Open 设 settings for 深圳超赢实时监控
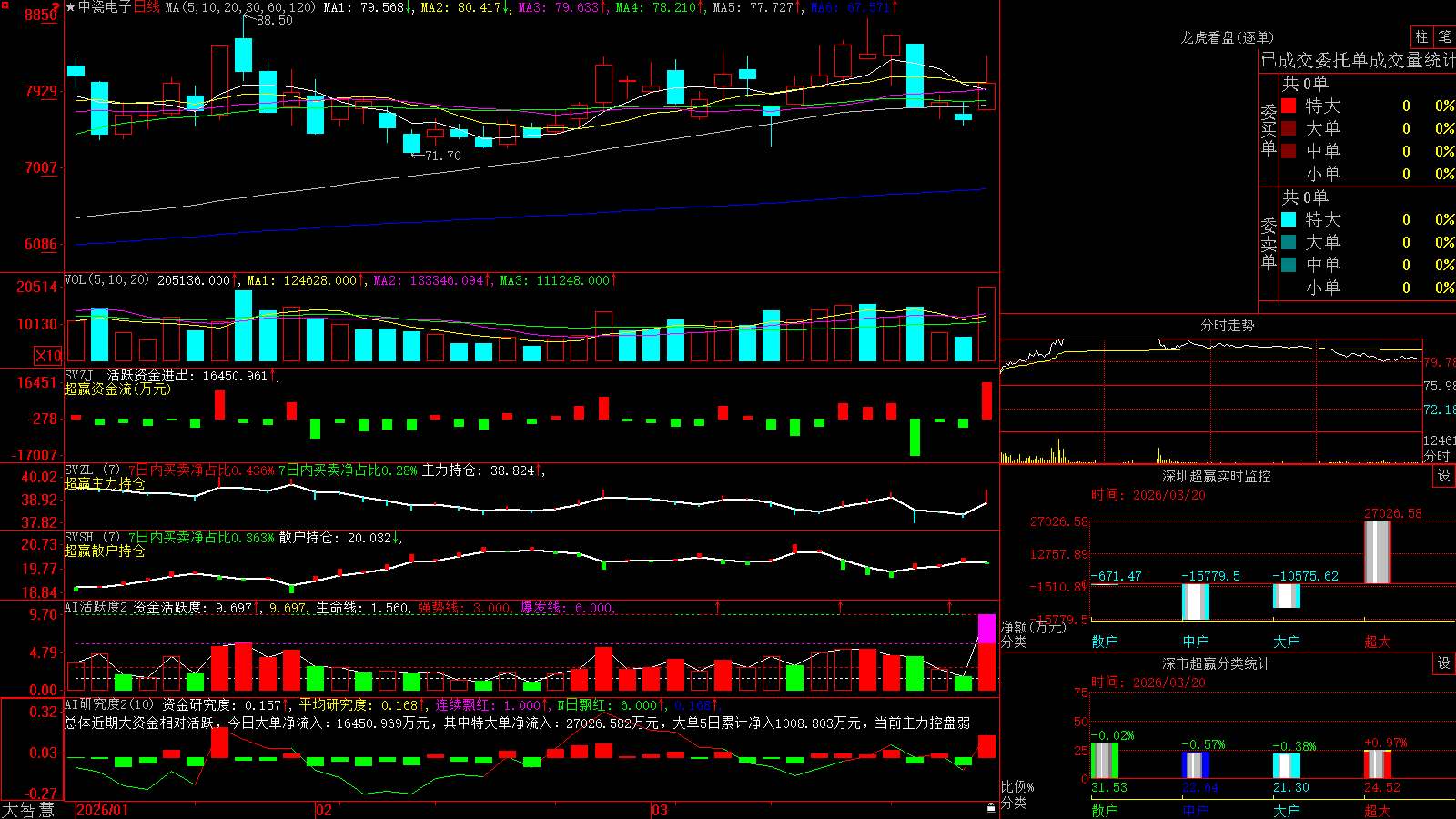Screen dimensions: 1456x819 coord(1444,476)
